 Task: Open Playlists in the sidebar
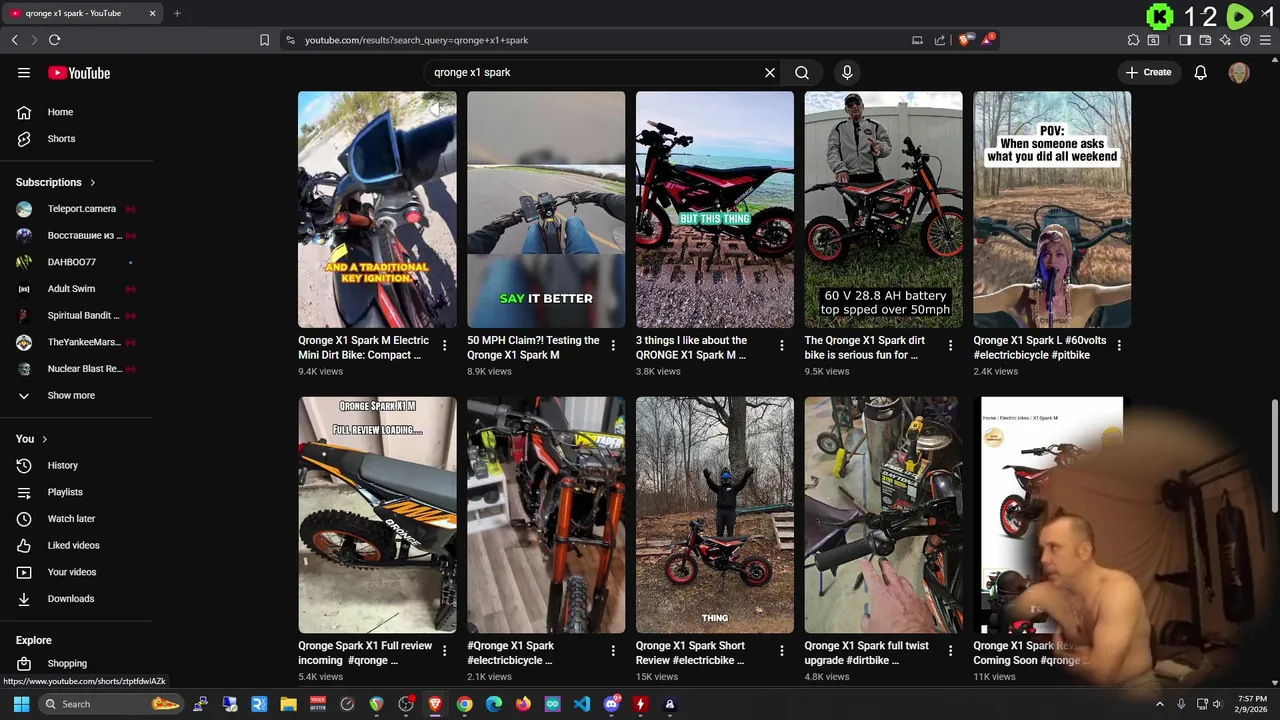[76, 492]
